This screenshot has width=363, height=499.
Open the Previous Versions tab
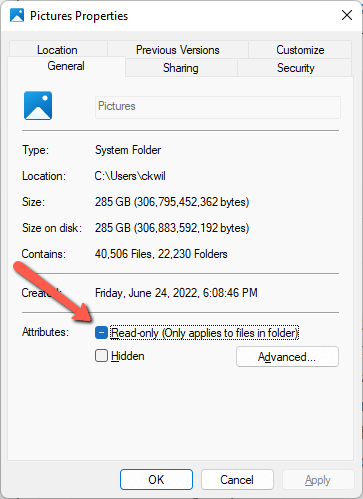178,50
